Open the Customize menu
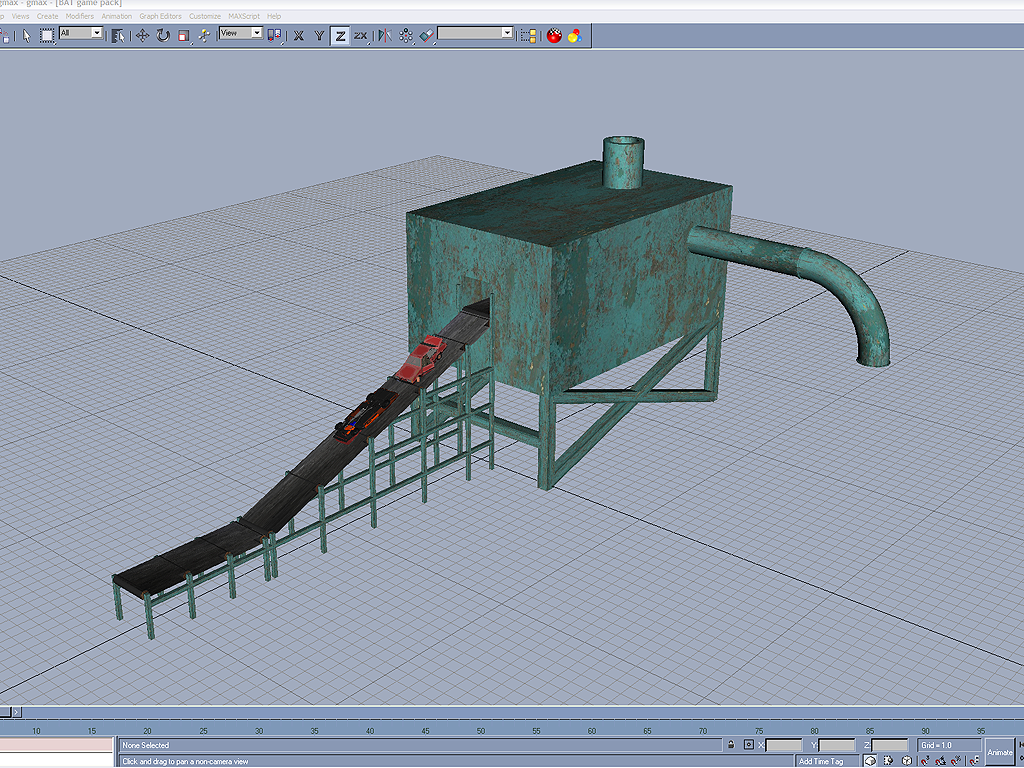Viewport: 1024px width, 768px height. click(x=204, y=16)
